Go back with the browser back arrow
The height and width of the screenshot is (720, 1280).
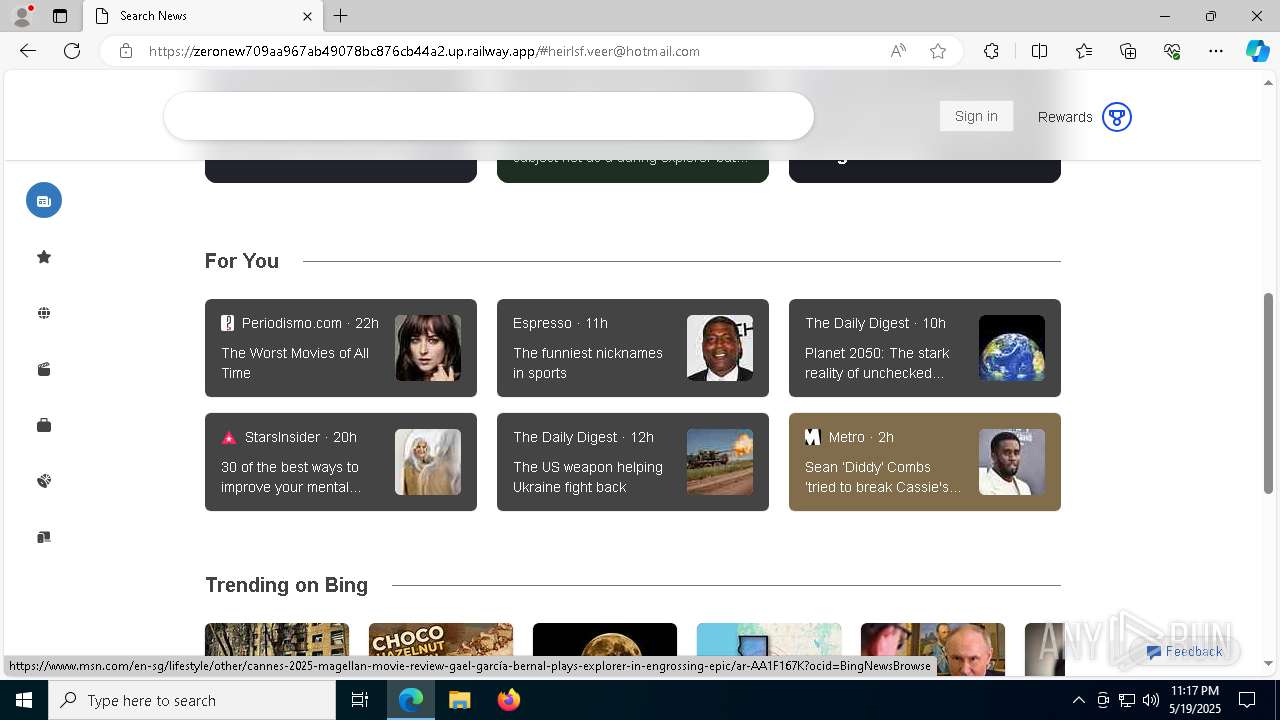pos(28,51)
